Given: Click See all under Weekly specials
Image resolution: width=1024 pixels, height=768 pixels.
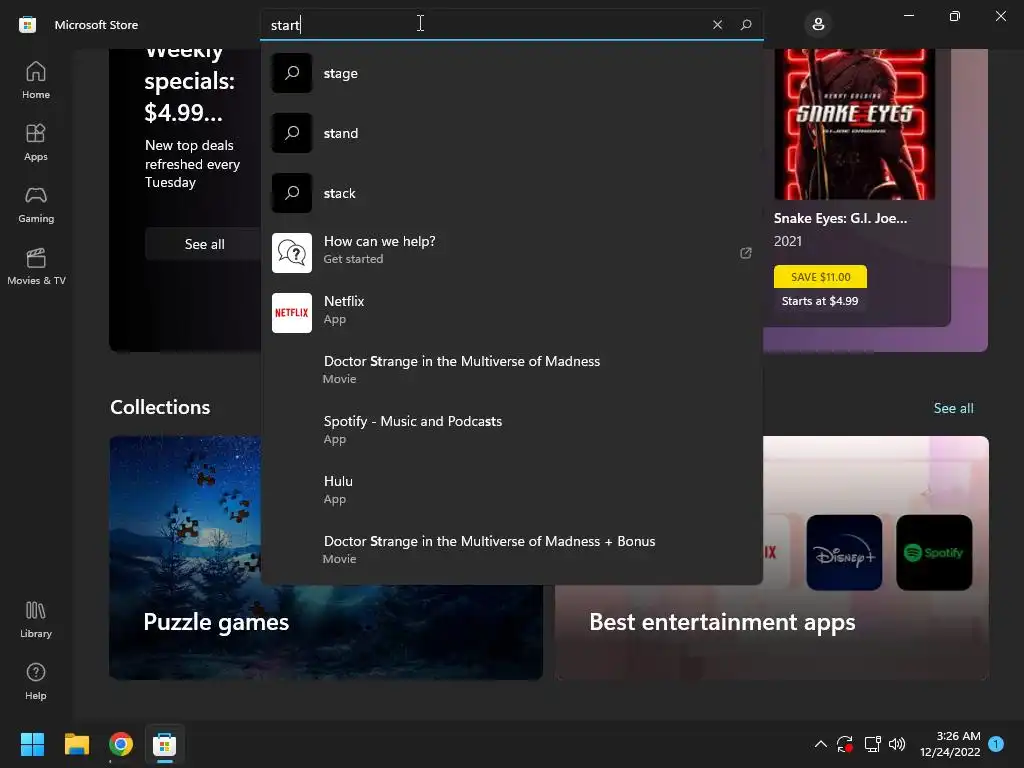Looking at the screenshot, I should (204, 244).
